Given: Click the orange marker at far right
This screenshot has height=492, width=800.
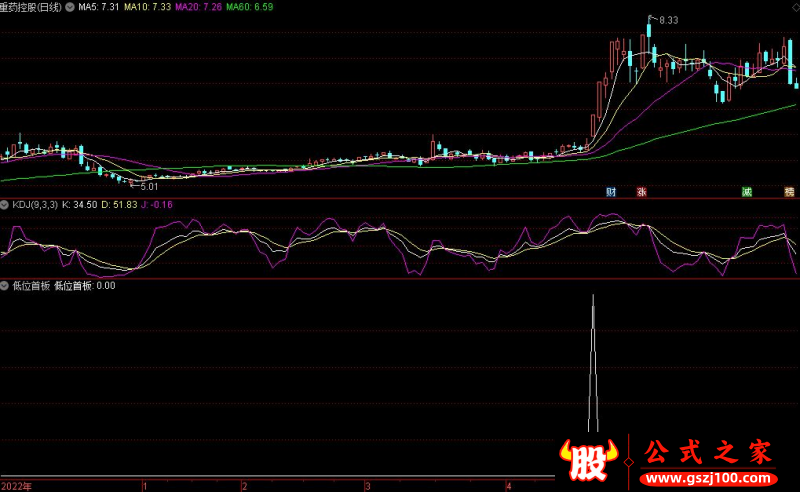Looking at the screenshot, I should point(789,191).
